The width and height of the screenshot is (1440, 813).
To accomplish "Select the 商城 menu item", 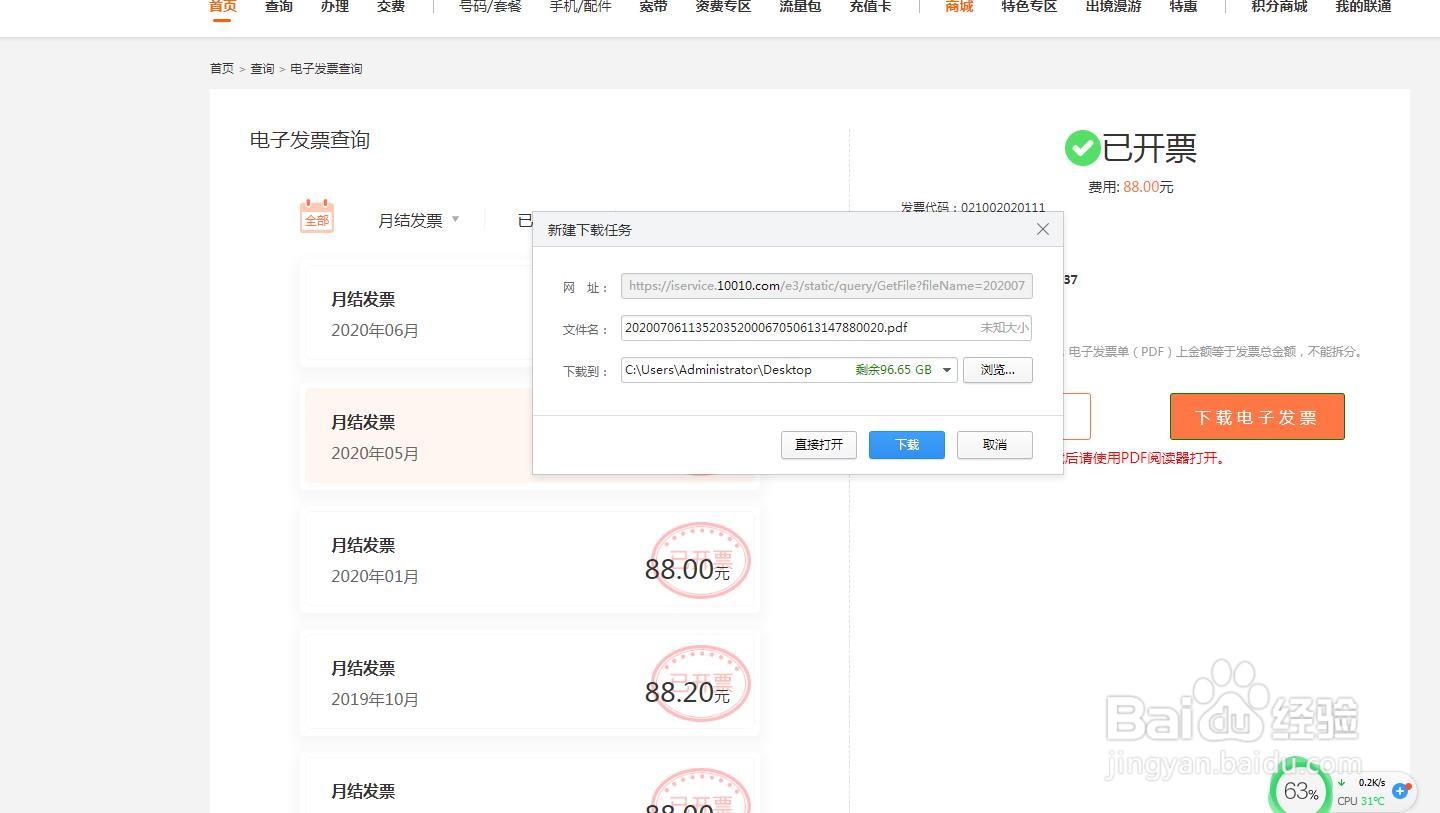I will pyautogui.click(x=957, y=7).
